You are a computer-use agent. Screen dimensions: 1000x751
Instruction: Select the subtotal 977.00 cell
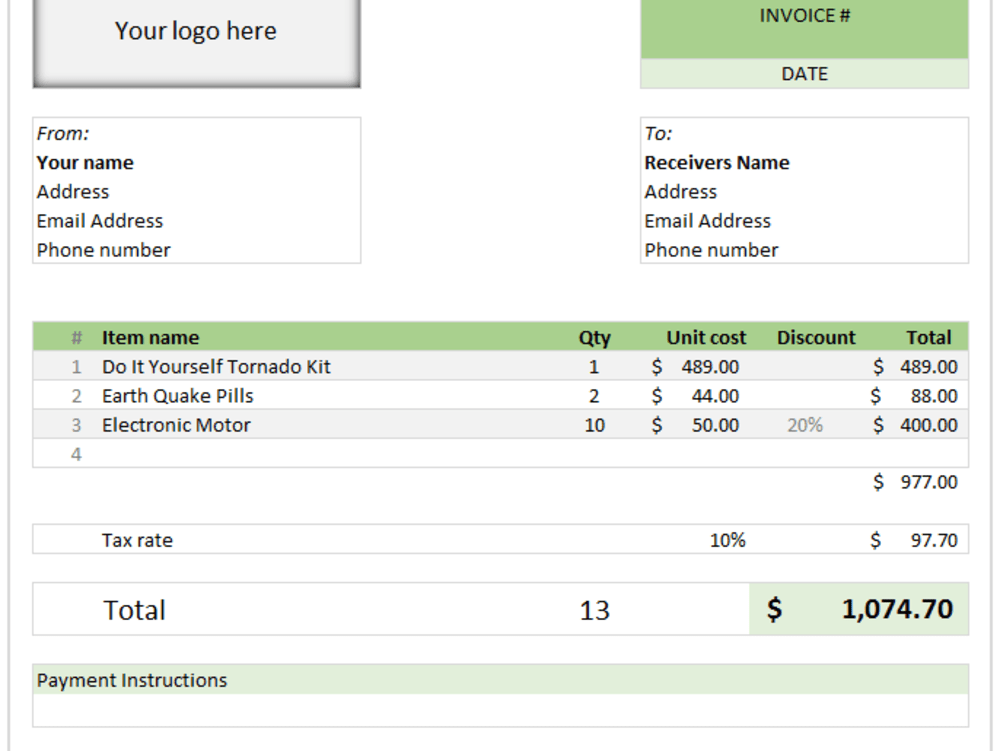click(915, 482)
